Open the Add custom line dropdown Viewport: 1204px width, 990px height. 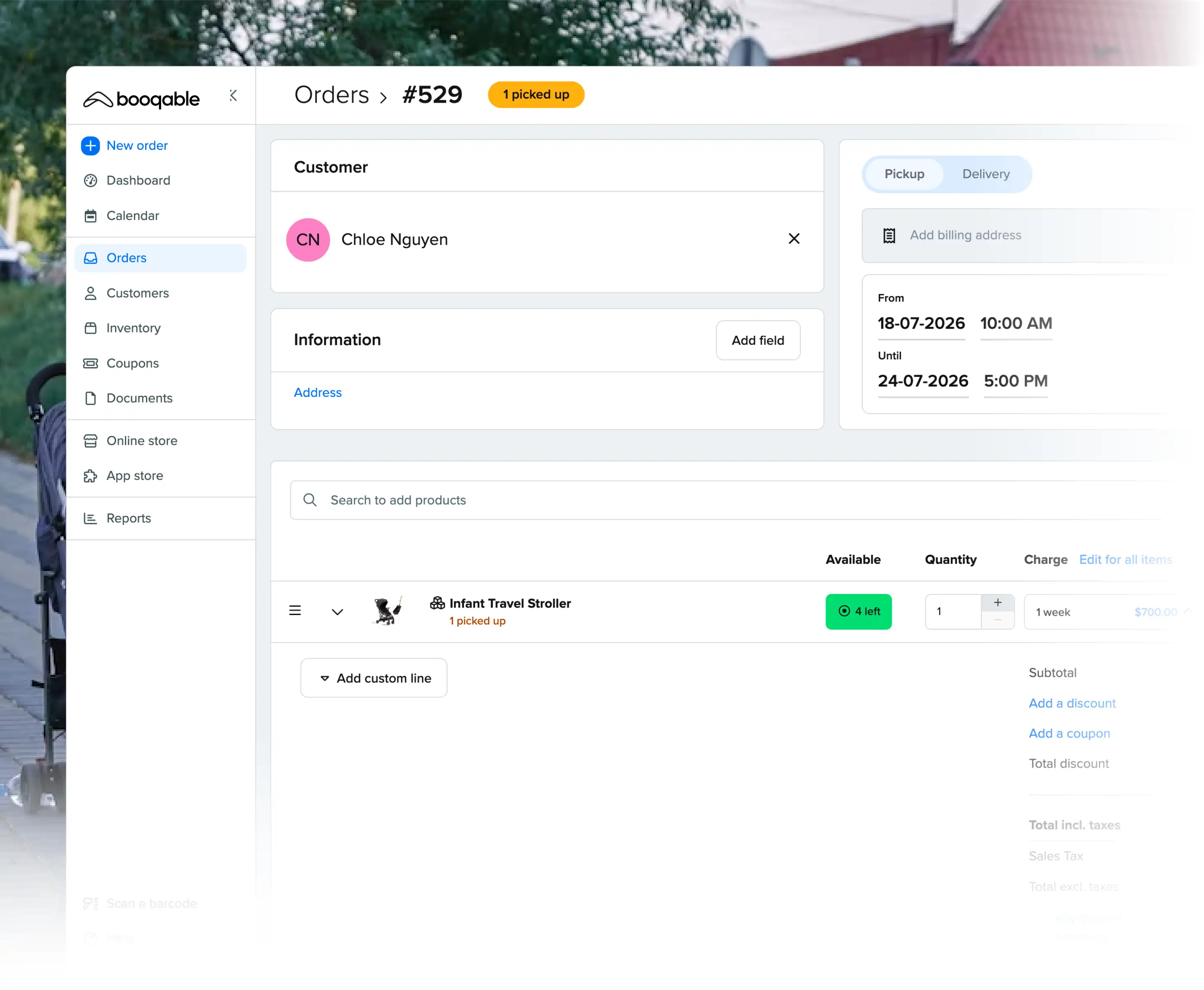(x=374, y=678)
